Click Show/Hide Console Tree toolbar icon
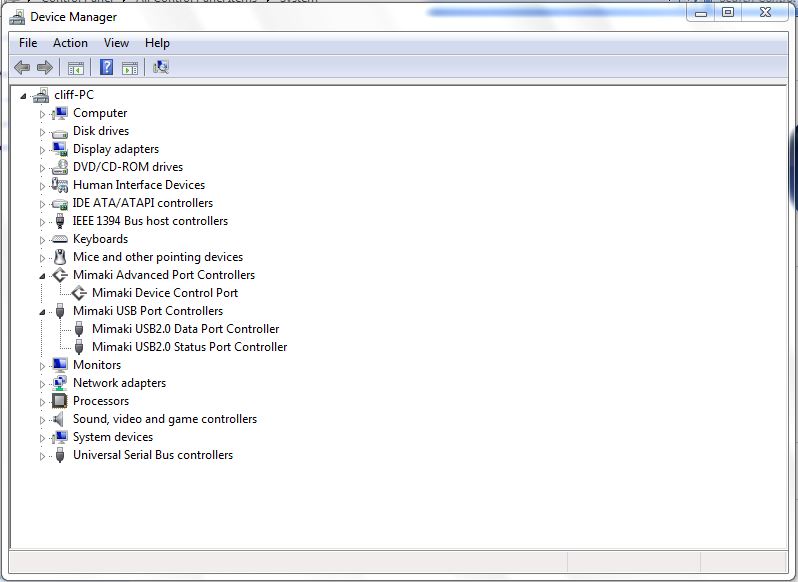 (76, 68)
